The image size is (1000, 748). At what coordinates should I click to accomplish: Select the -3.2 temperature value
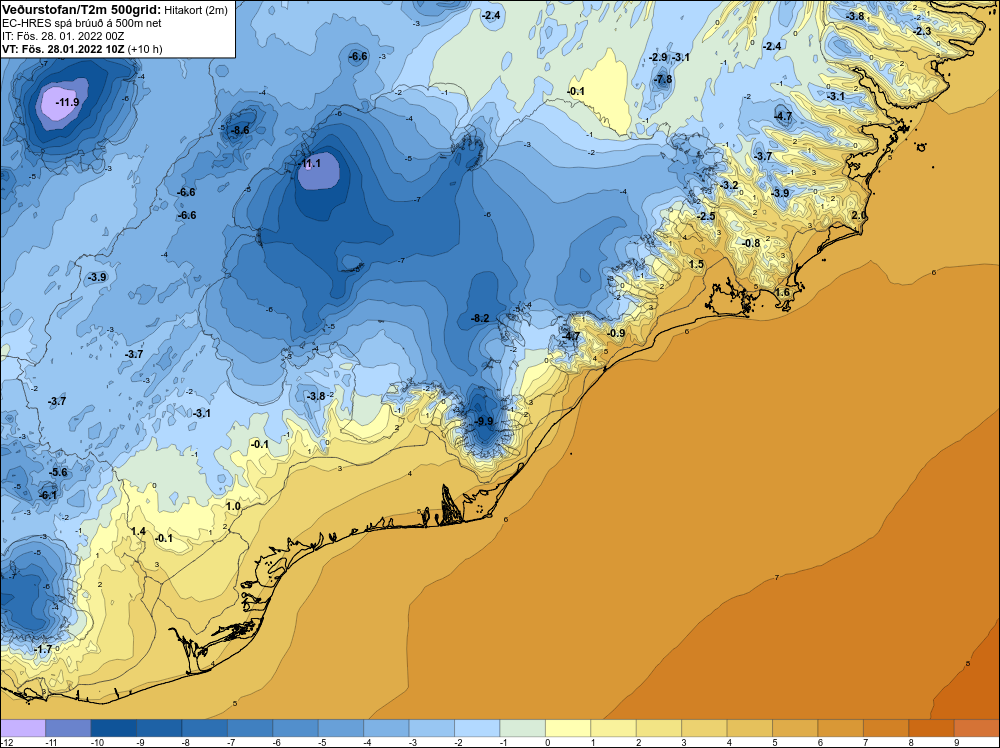[729, 186]
